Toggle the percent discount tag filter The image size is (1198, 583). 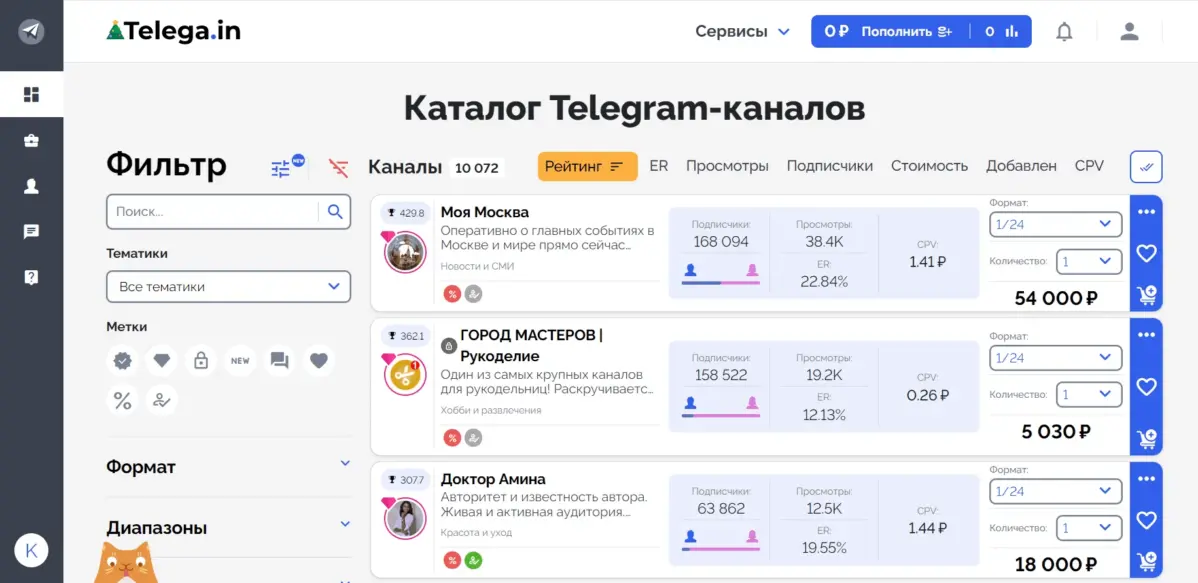(122, 400)
